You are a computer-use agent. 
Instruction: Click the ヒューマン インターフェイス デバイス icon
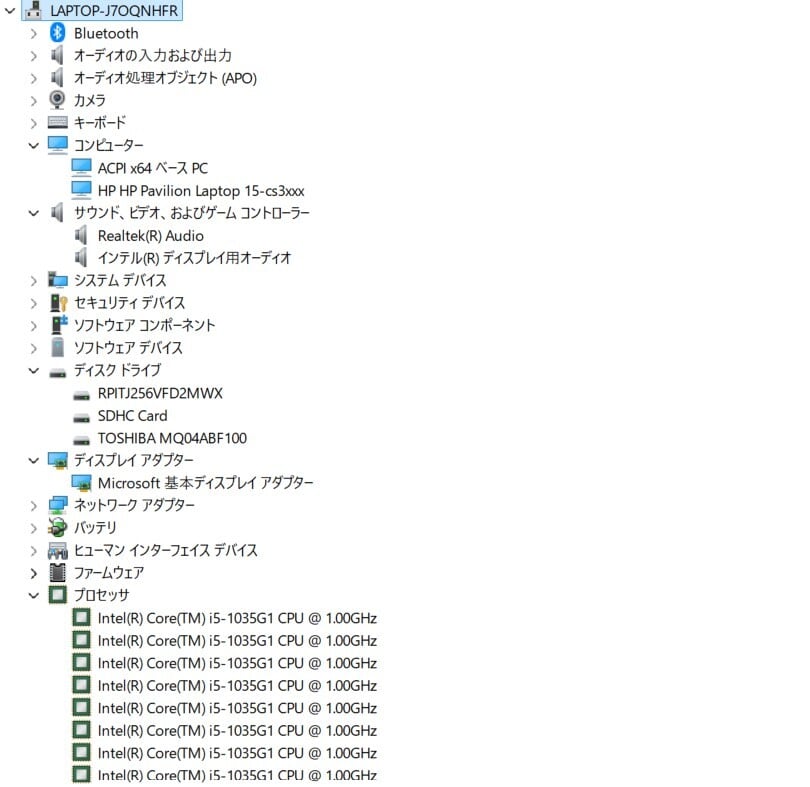57,550
